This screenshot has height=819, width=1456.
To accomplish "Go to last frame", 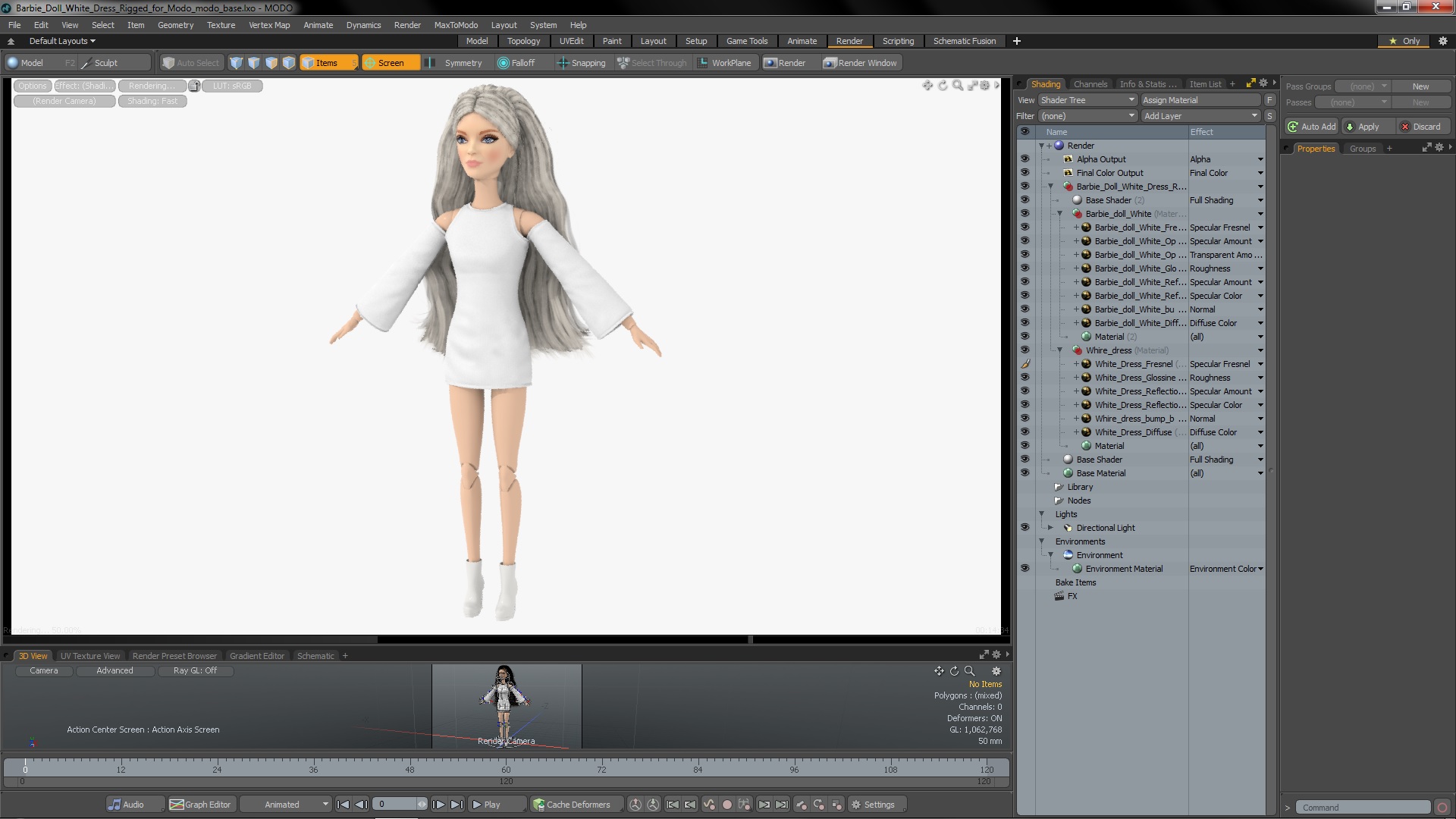I will 457,805.
